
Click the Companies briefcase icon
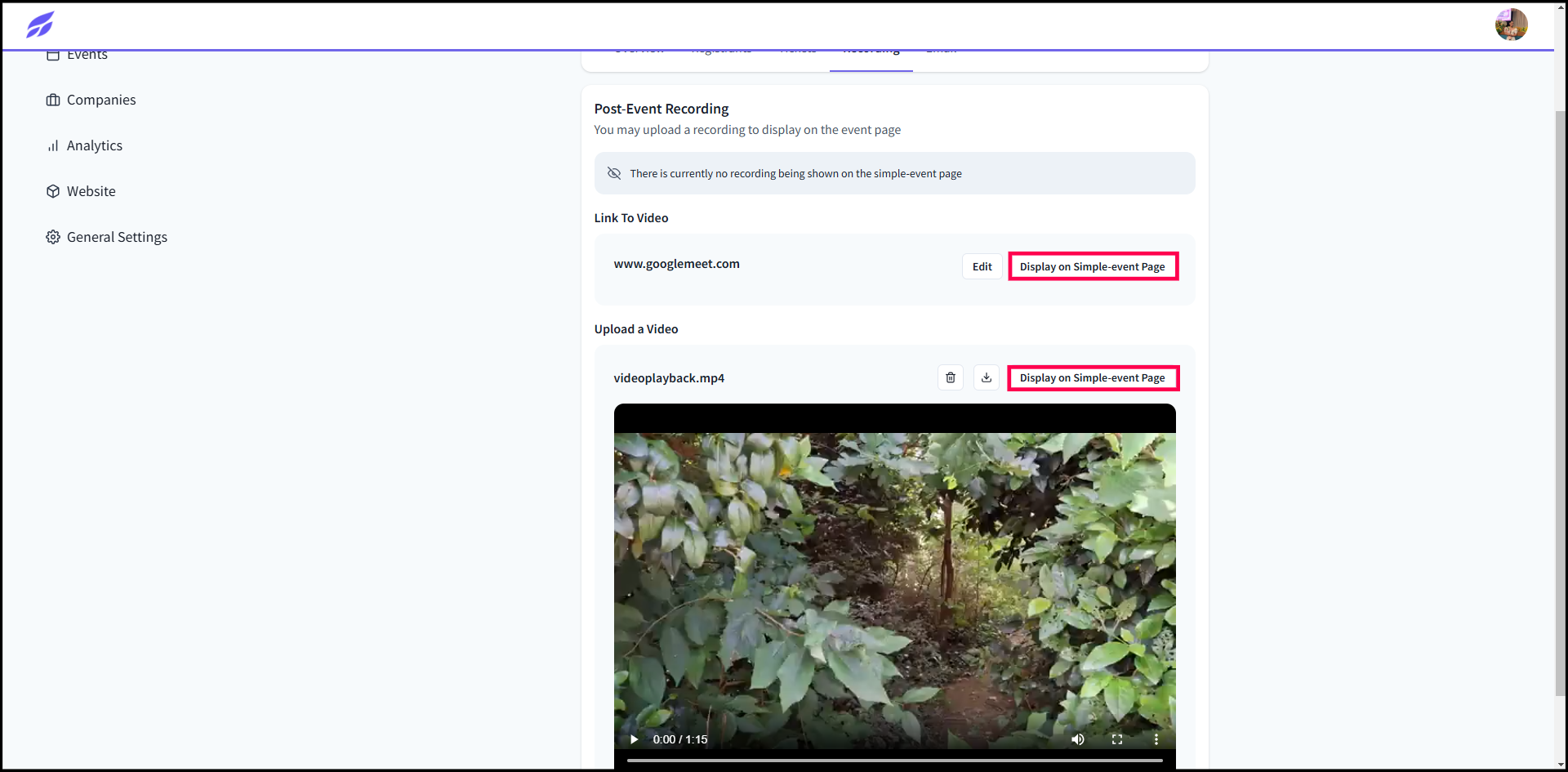[53, 100]
